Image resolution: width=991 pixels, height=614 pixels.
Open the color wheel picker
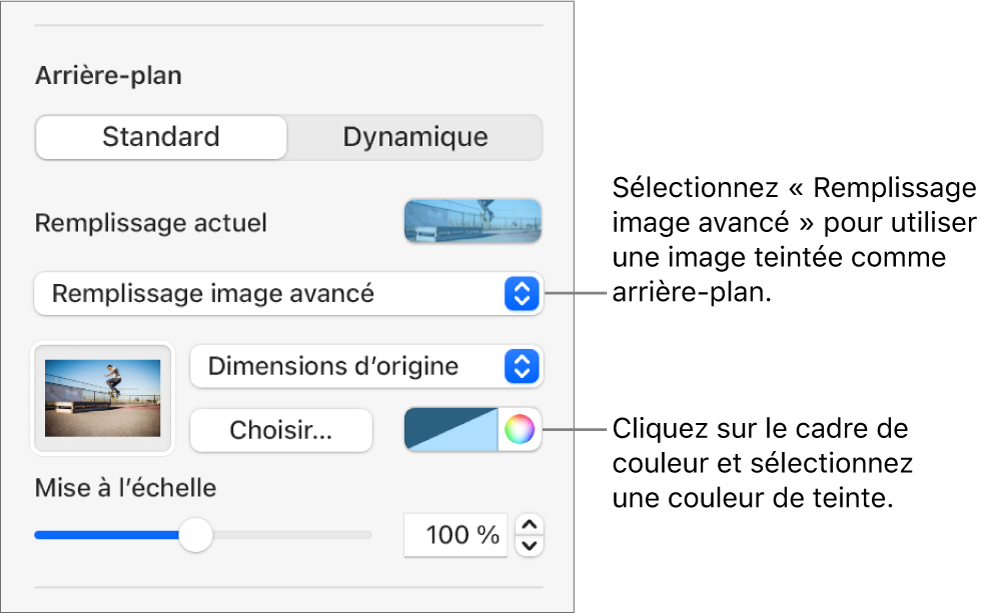coord(519,430)
